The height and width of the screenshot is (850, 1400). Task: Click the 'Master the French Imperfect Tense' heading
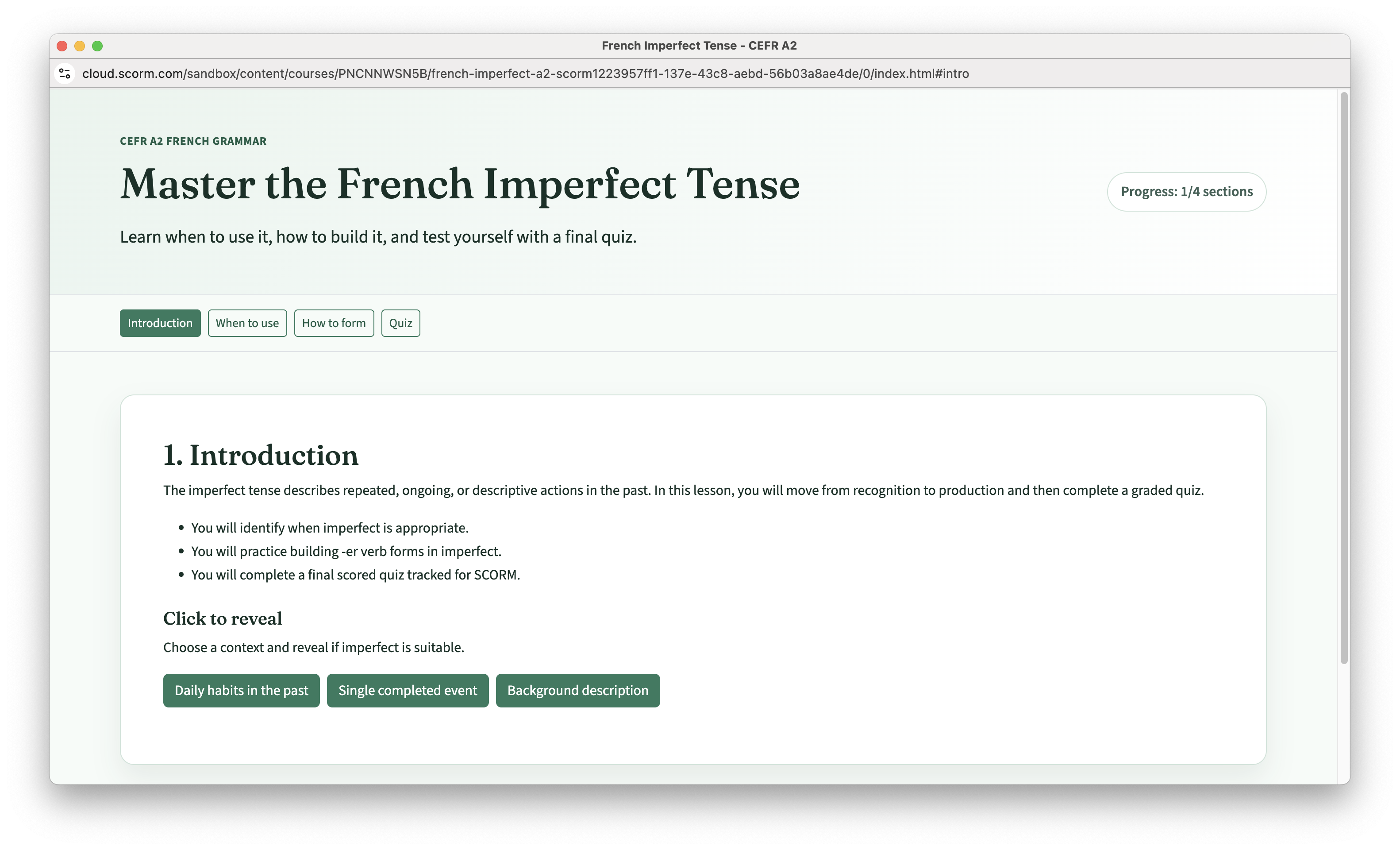coord(460,183)
